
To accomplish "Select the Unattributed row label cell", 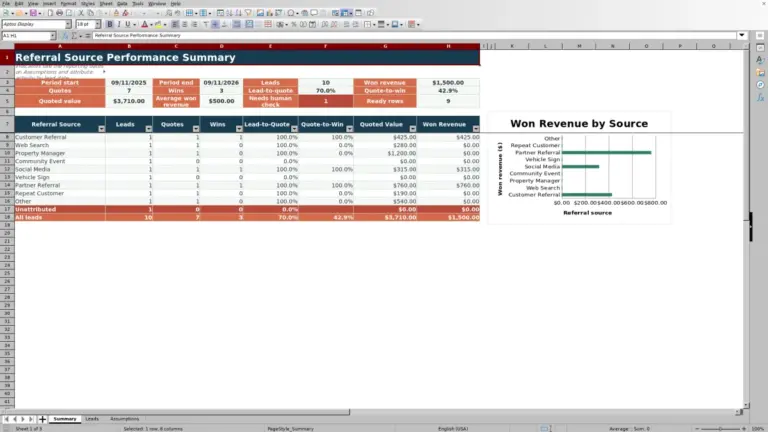I will pos(60,209).
